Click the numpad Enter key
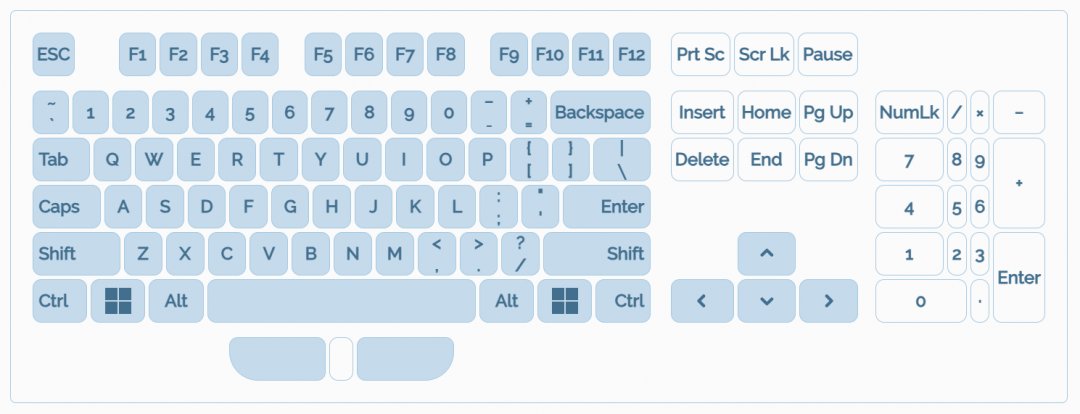The image size is (1080, 414). coord(1019,278)
